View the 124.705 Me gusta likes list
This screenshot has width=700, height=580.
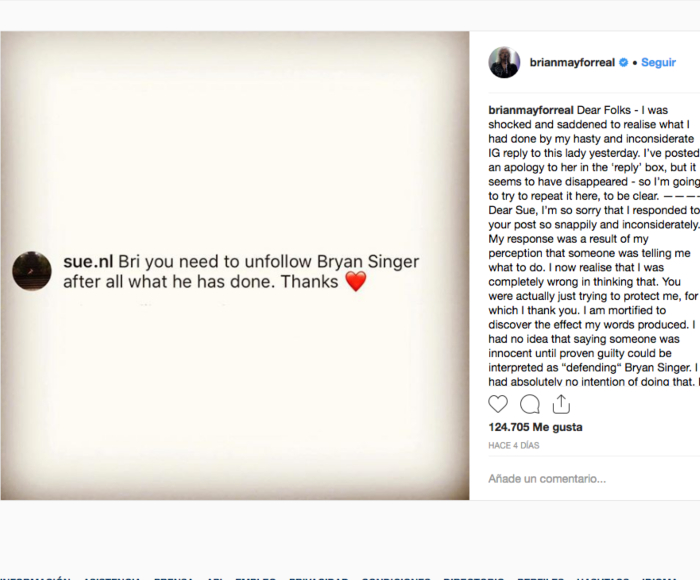[535, 427]
